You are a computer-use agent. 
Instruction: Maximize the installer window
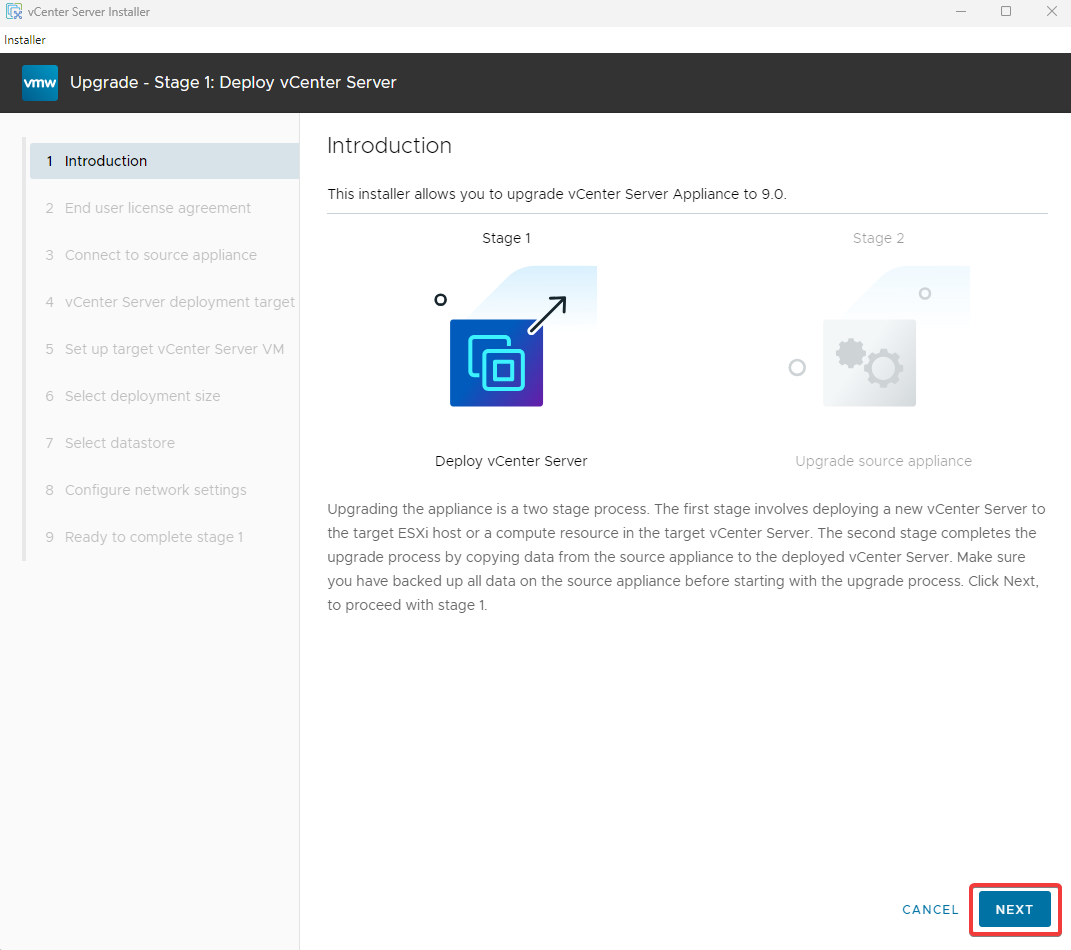pyautogui.click(x=1006, y=12)
